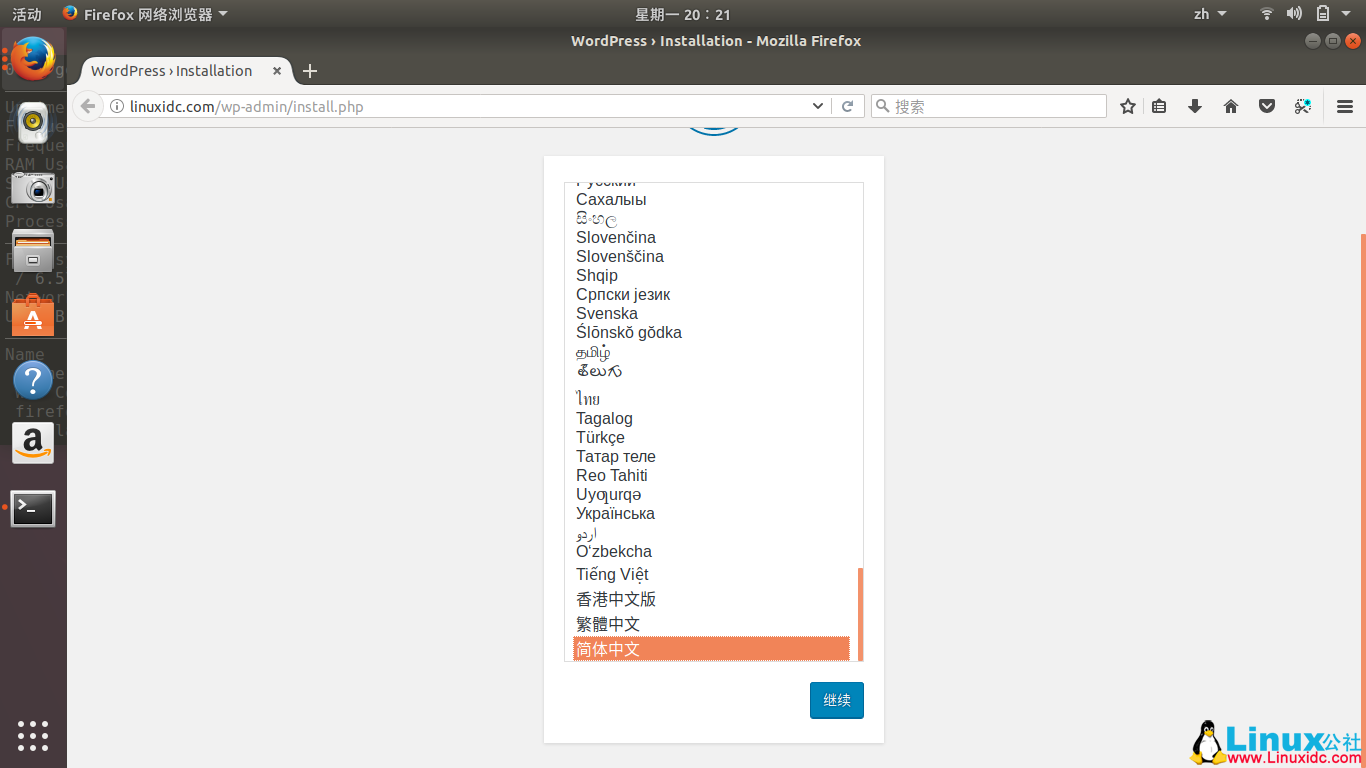
Task: Show bookmarks with the clipboard toolbar icon
Action: click(x=1159, y=106)
